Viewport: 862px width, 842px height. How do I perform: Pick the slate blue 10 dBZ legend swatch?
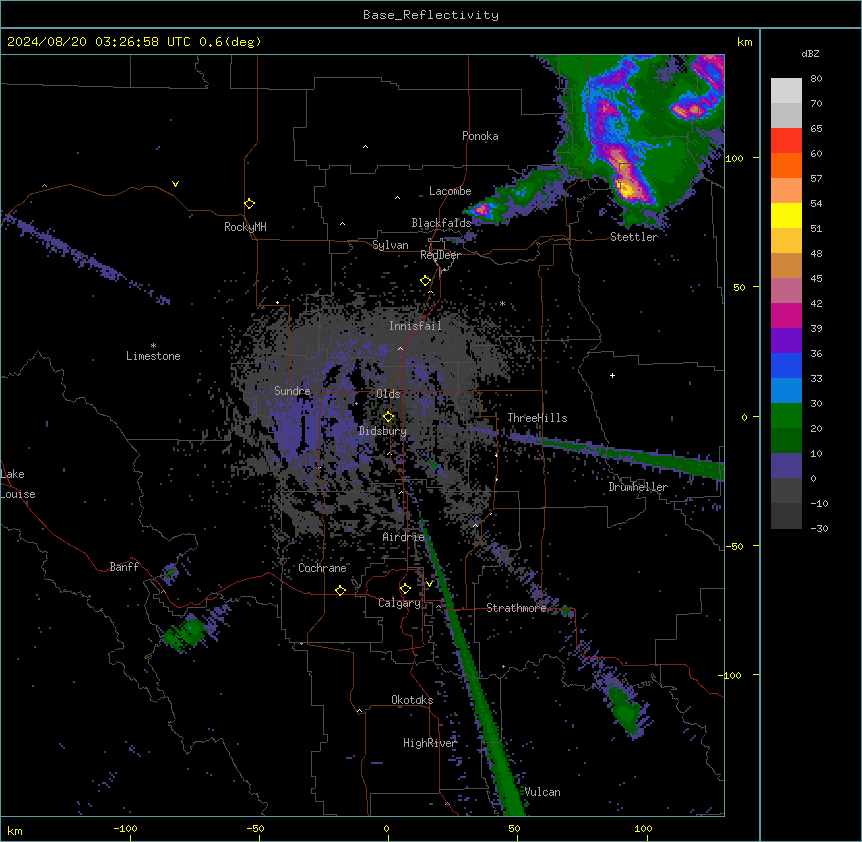click(786, 466)
